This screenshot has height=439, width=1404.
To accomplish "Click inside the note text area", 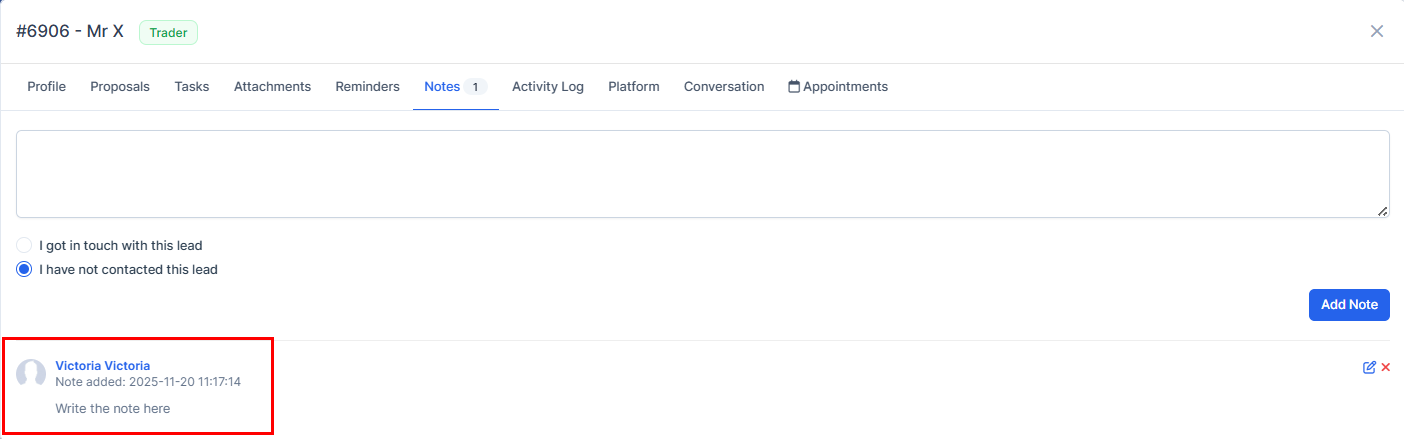I will point(702,174).
